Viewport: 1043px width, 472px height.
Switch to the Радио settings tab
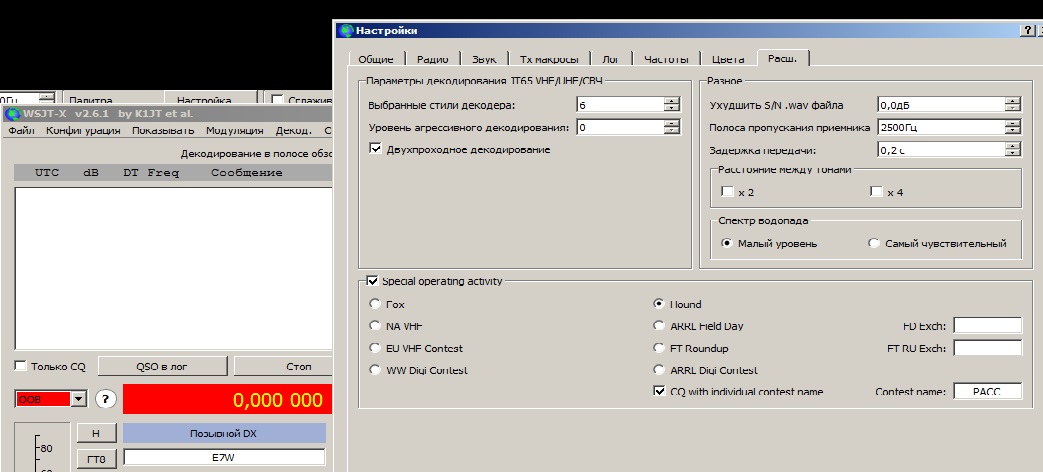click(x=432, y=59)
